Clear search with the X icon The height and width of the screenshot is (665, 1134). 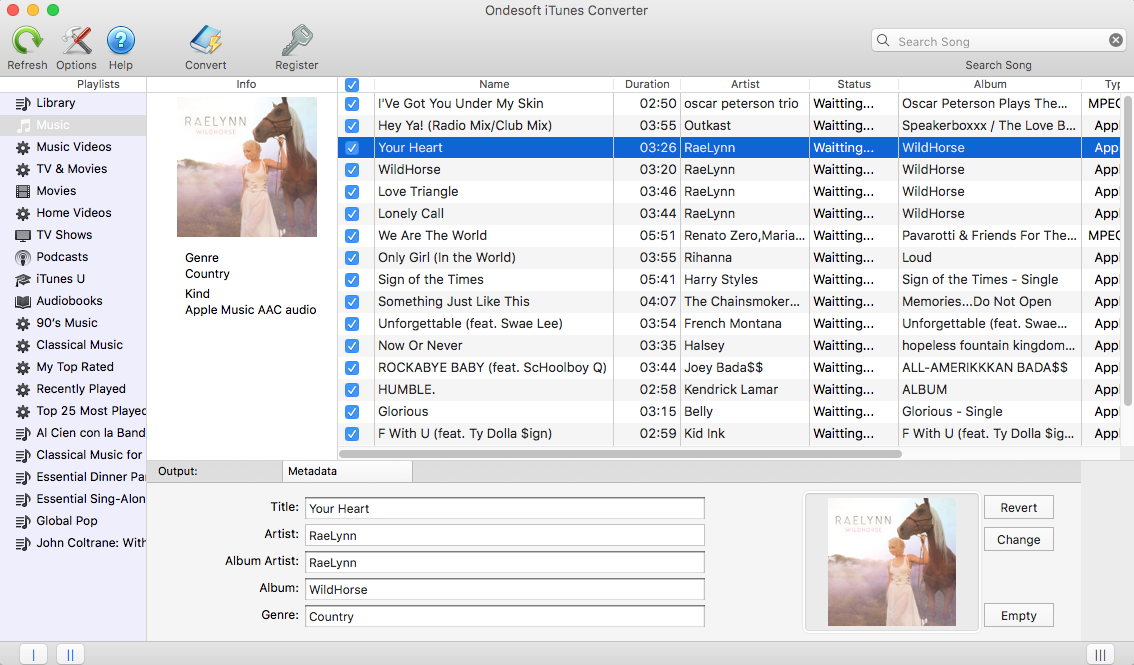(1116, 41)
